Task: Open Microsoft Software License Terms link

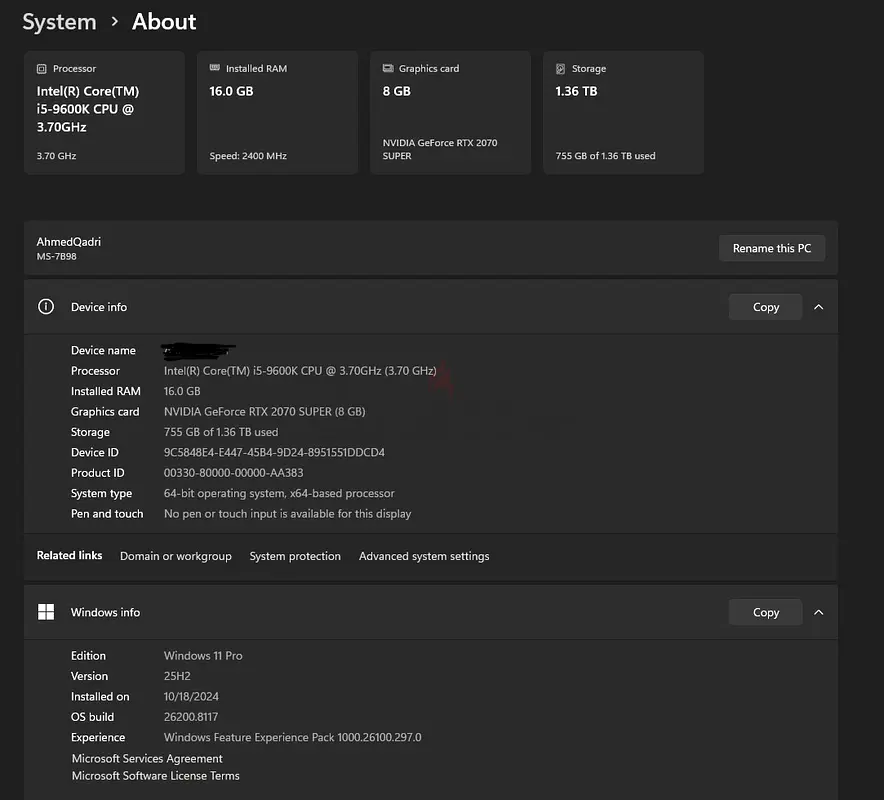Action: tap(155, 776)
